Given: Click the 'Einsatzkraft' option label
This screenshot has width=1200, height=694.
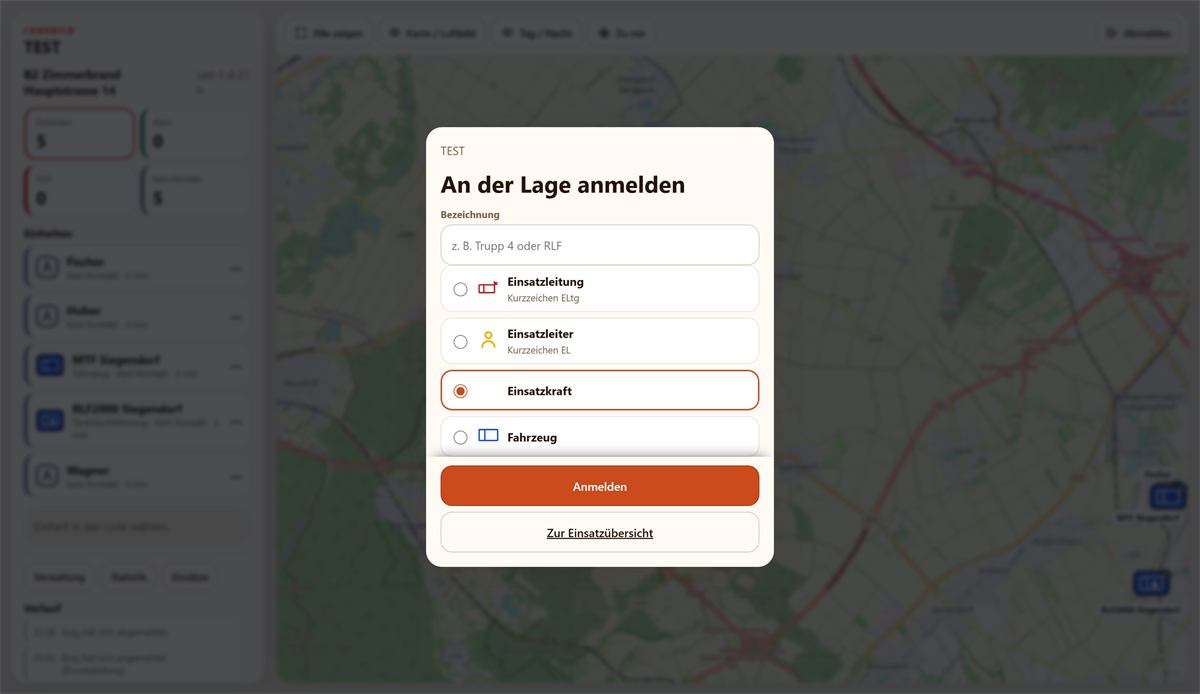Looking at the screenshot, I should pyautogui.click(x=540, y=391).
